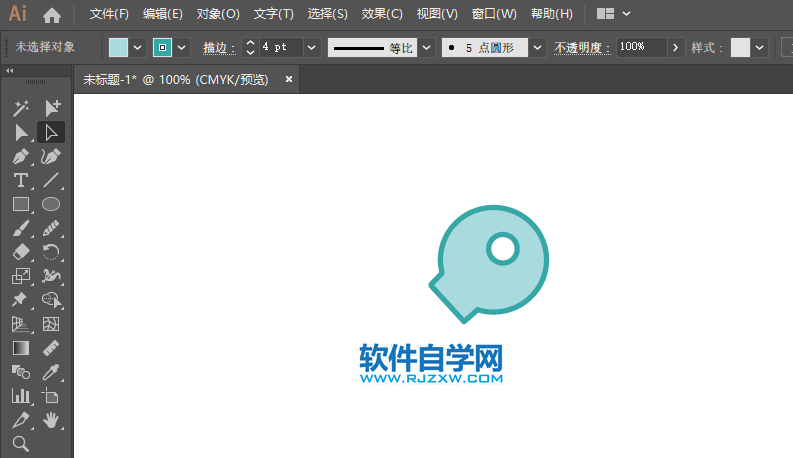Select the Rotate tool
The image size is (793, 458).
click(x=51, y=252)
